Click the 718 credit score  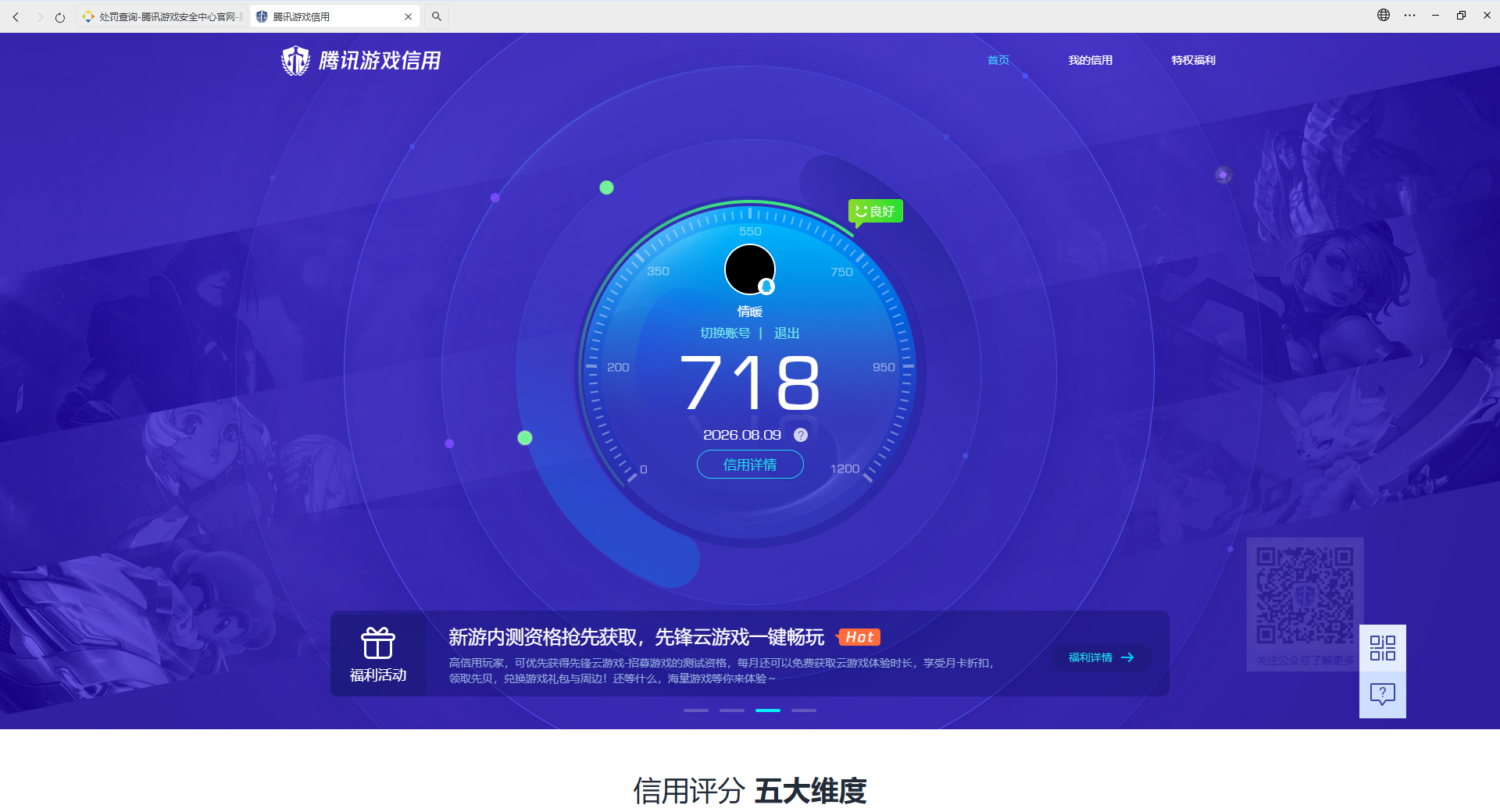click(x=750, y=383)
